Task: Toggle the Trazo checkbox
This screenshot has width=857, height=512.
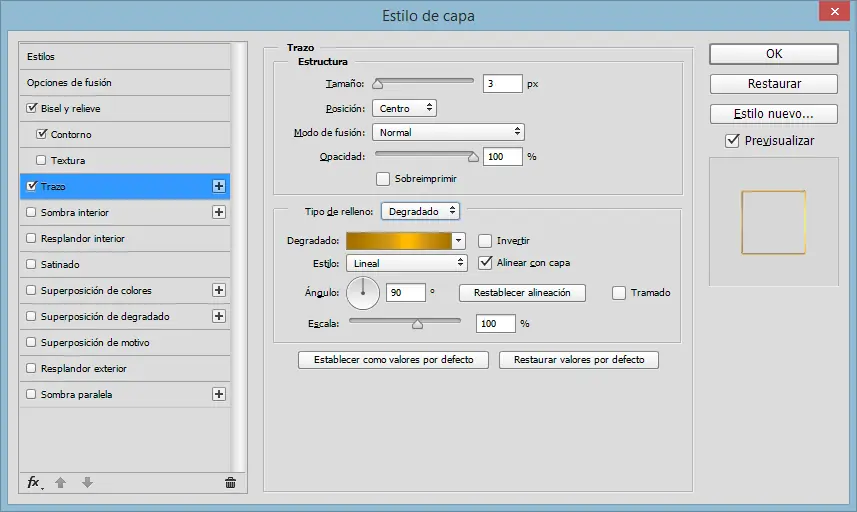Action: click(32, 186)
